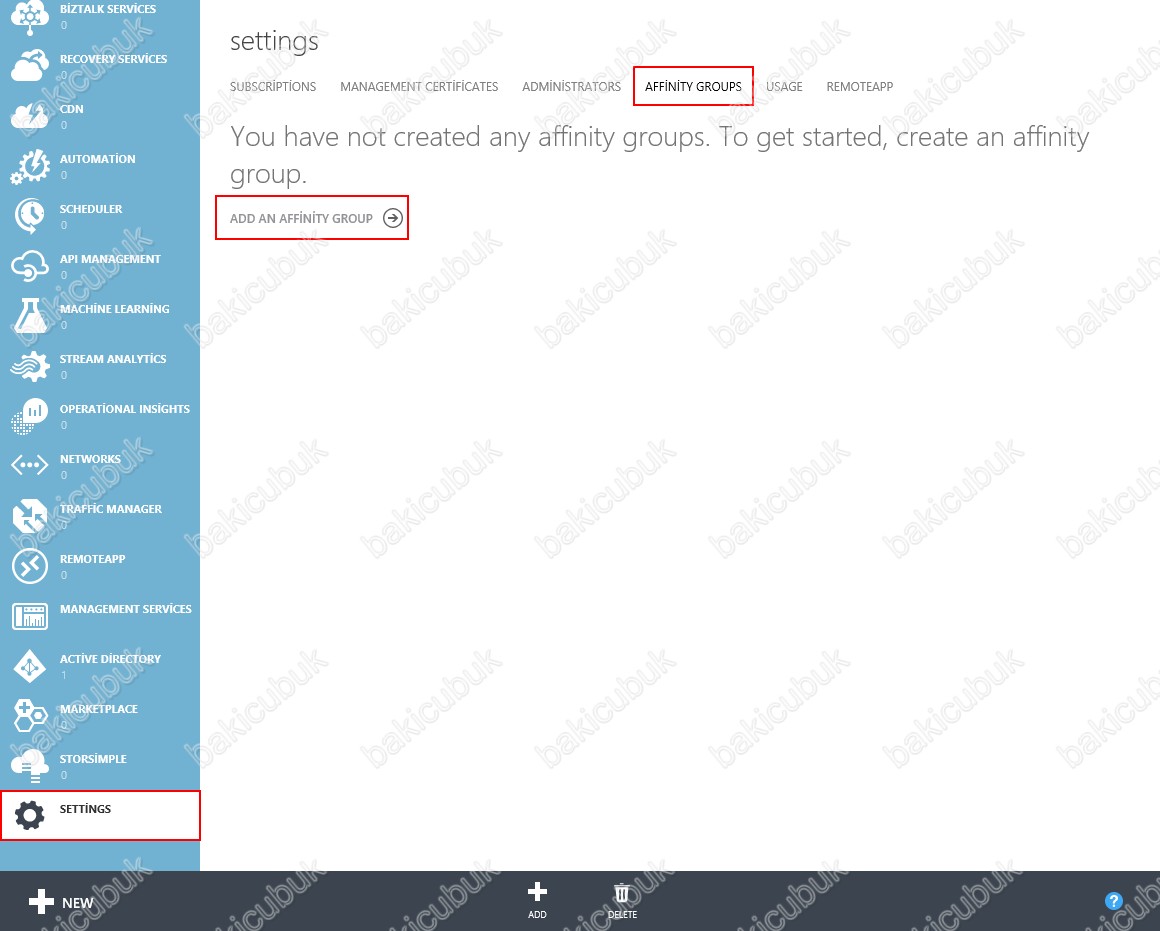Open the blue help question mark

click(x=1113, y=901)
